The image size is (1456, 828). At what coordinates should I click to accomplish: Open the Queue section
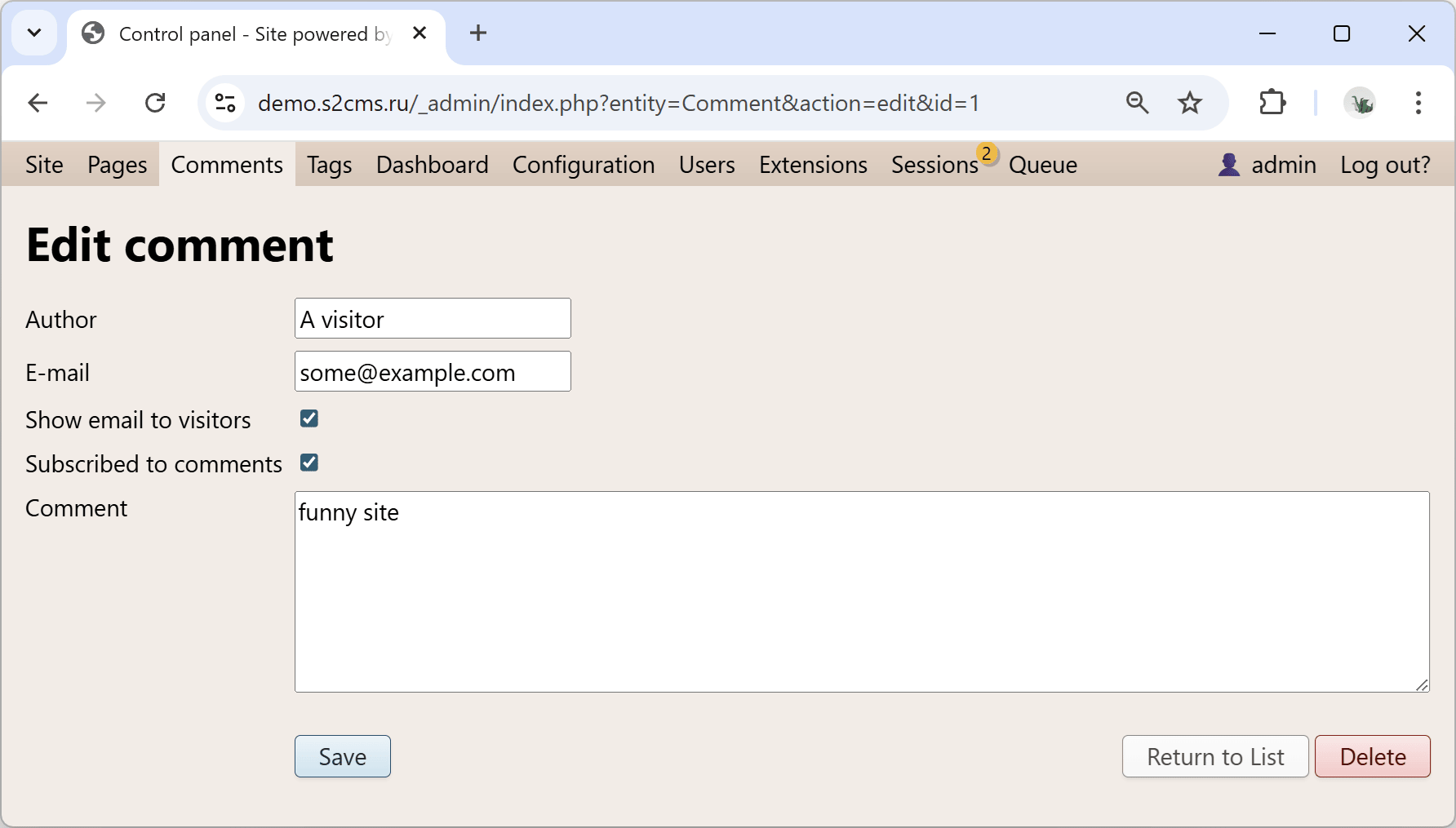coord(1043,165)
